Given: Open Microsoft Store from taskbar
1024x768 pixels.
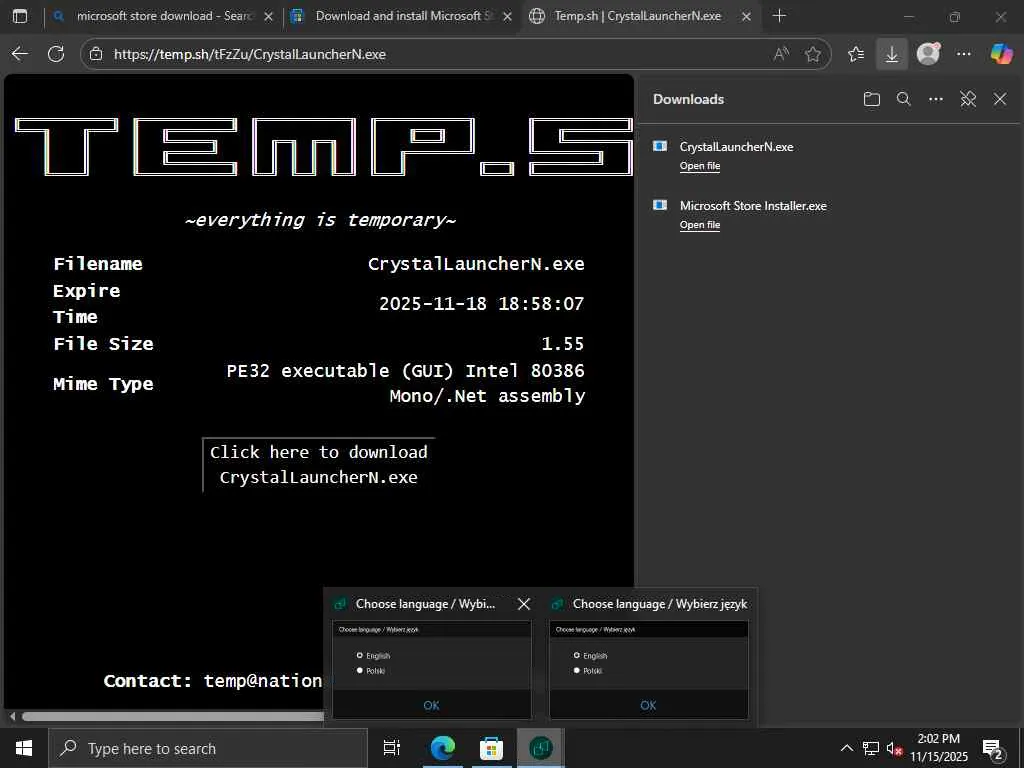Looking at the screenshot, I should tap(491, 748).
